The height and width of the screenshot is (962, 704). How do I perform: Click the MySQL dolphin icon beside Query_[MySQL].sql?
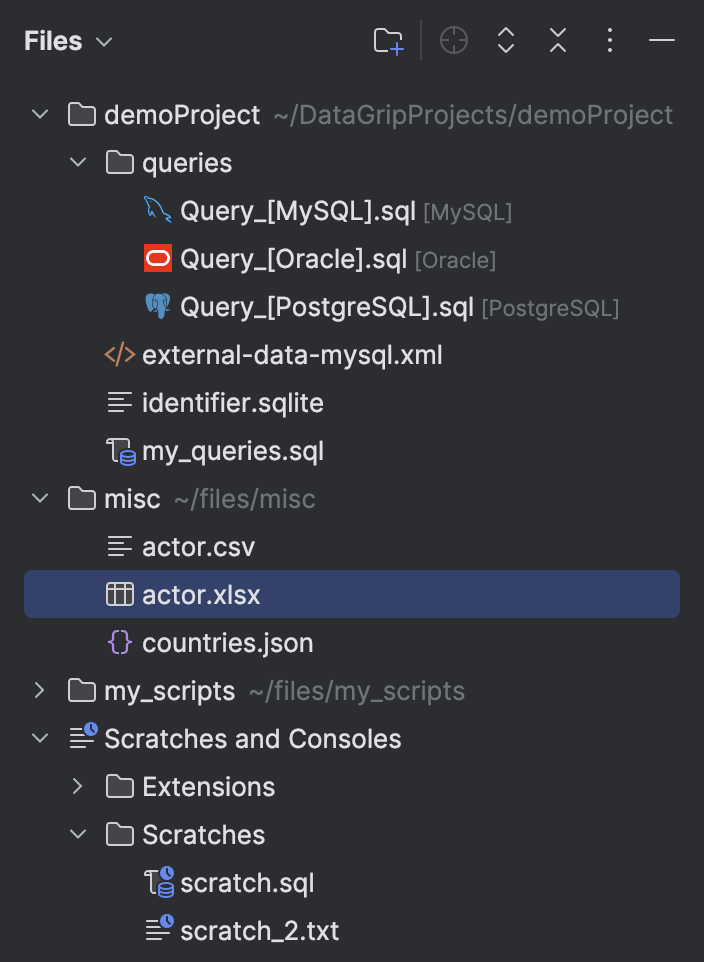click(x=157, y=210)
